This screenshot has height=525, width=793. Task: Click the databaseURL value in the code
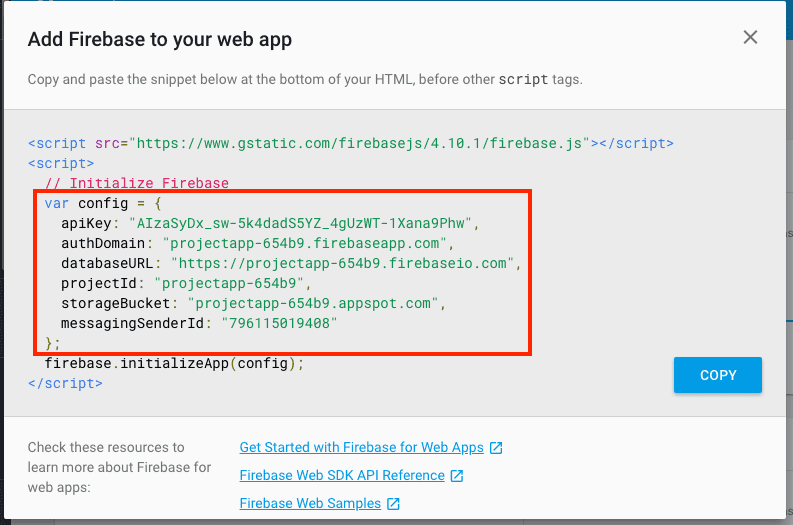coord(346,263)
